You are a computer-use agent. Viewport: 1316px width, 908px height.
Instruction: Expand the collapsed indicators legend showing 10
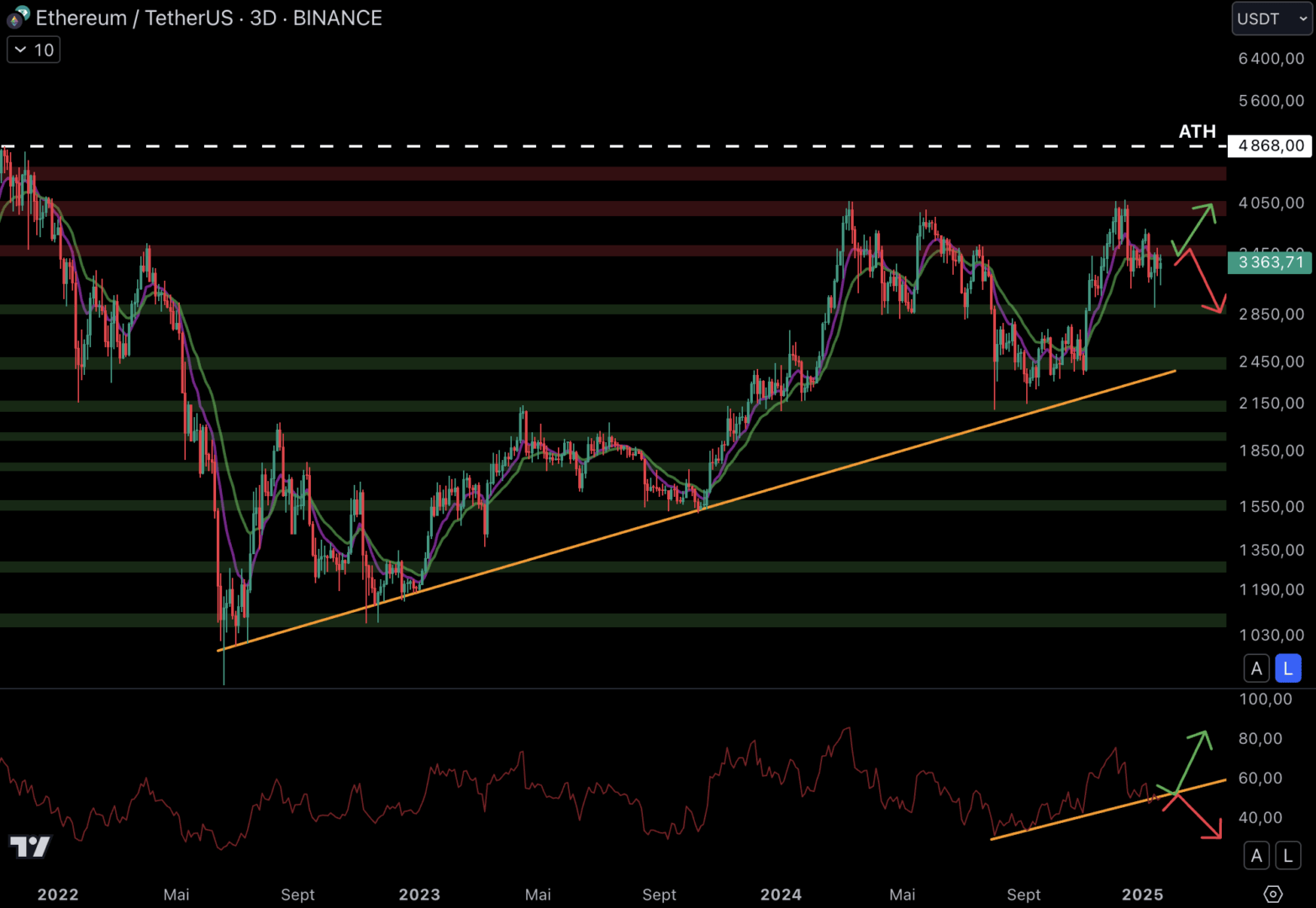(34, 50)
